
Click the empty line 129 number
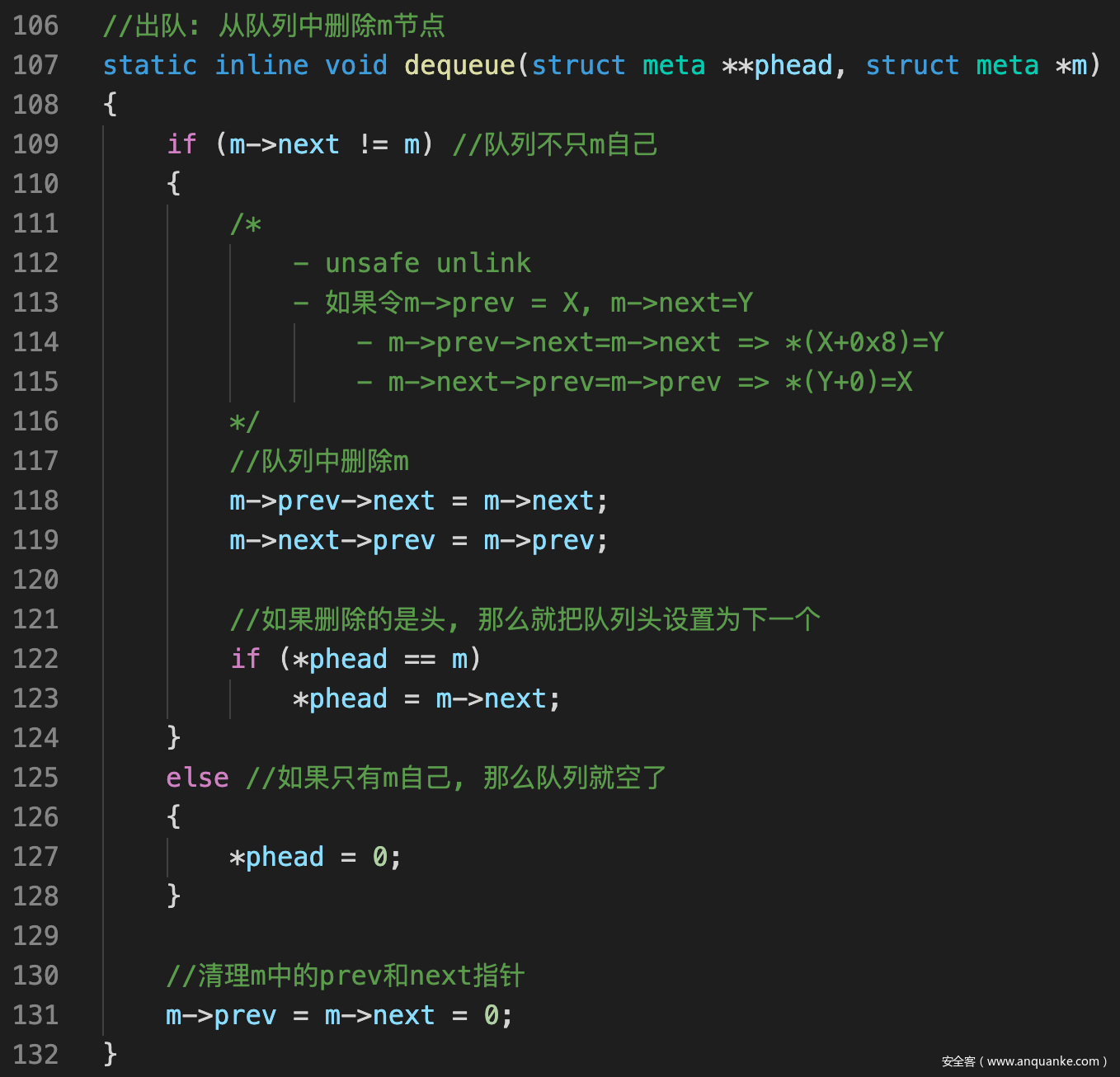coord(35,936)
